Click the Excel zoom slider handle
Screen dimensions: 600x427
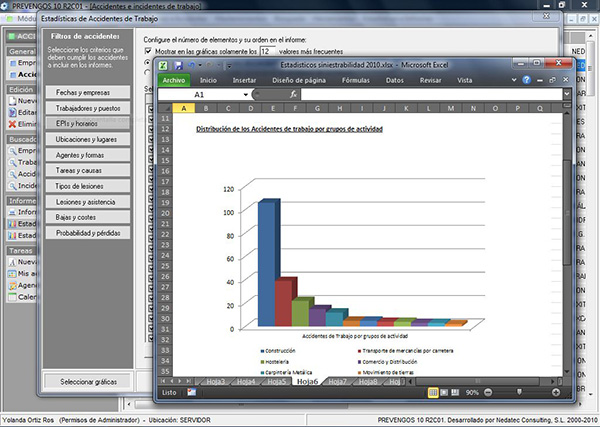519,392
